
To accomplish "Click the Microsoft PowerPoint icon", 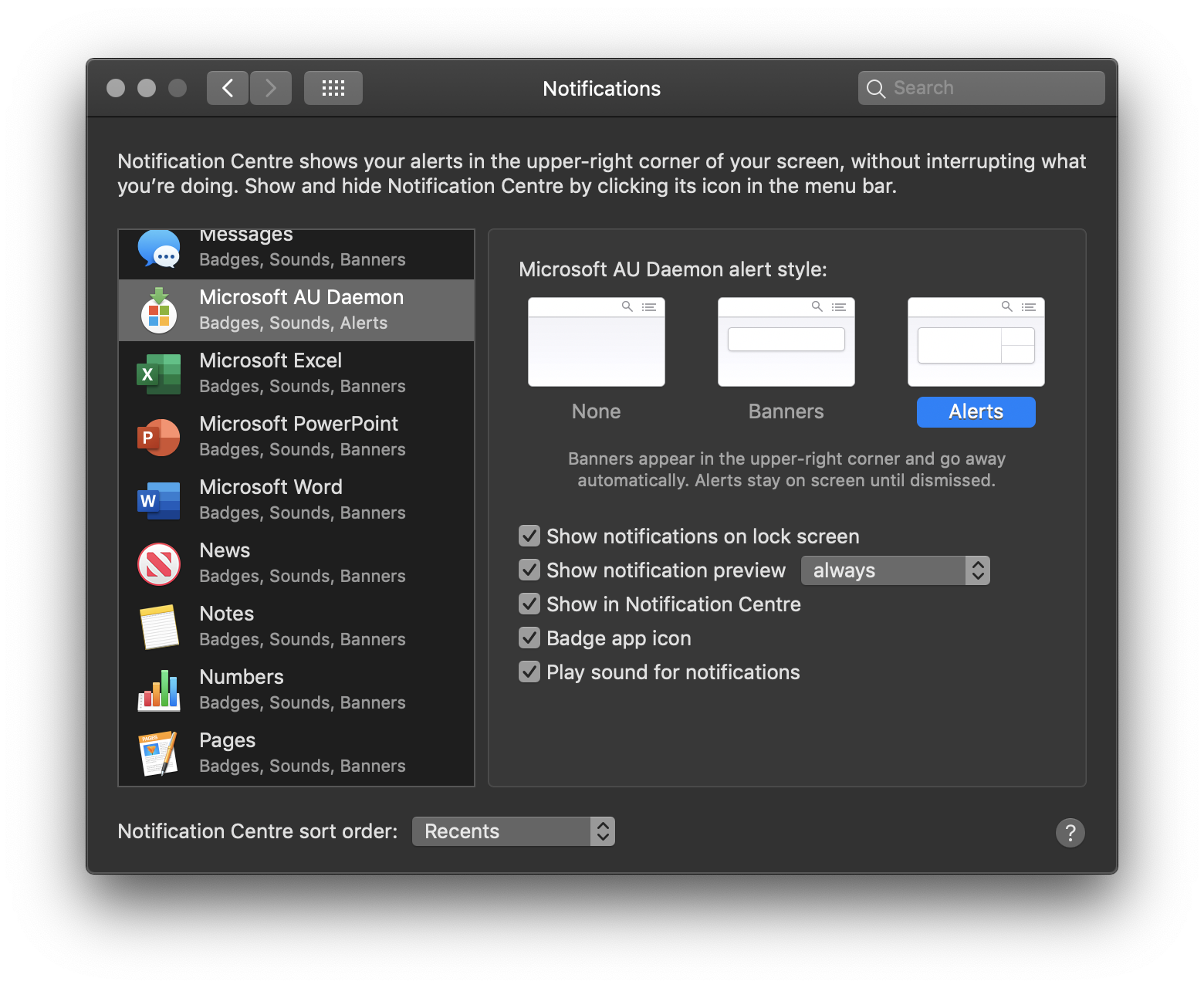I will 159,437.
